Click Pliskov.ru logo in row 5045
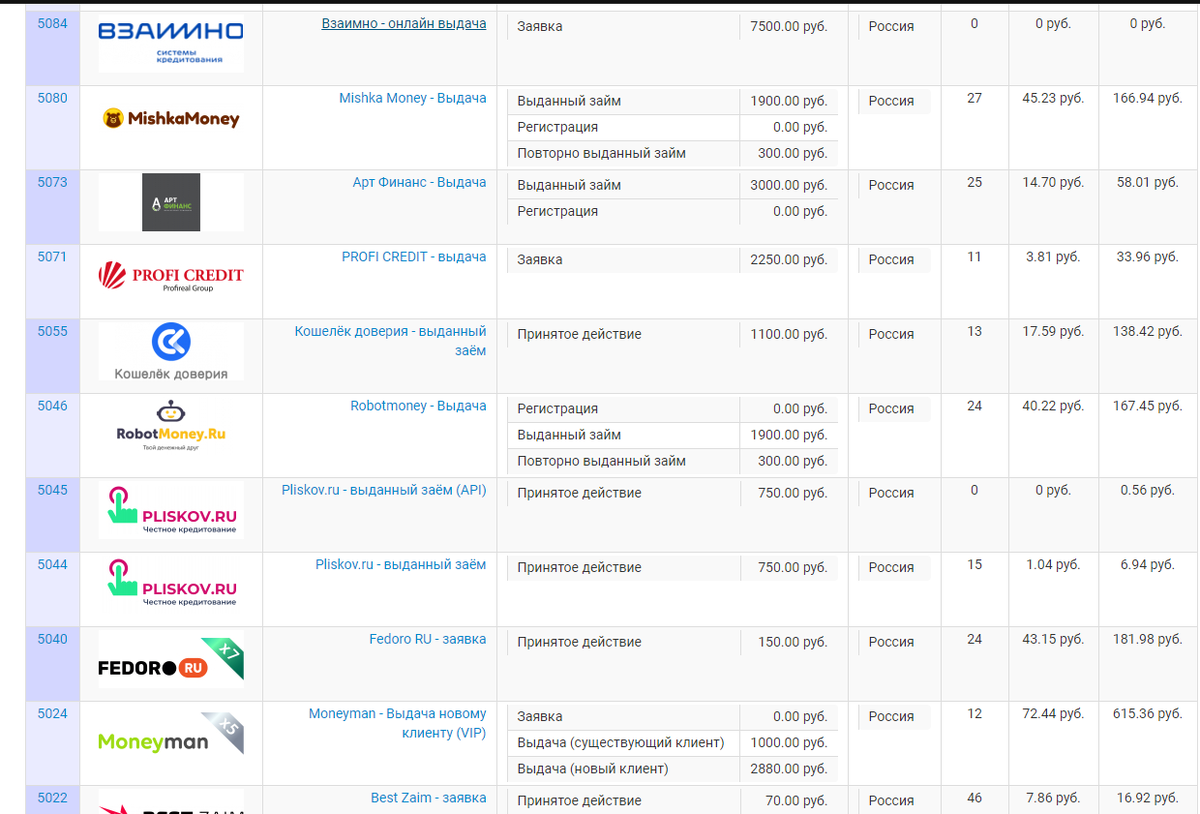 [x=171, y=510]
